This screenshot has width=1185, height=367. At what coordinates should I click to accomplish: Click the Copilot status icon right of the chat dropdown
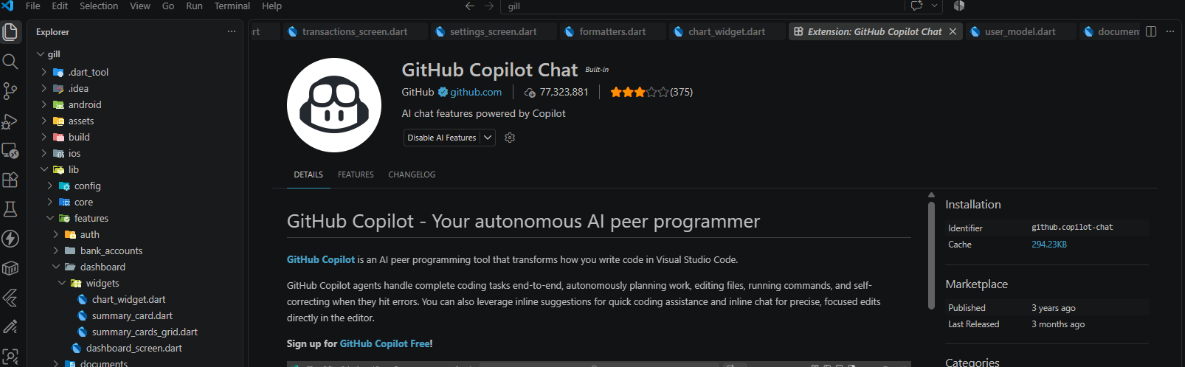coord(960,6)
